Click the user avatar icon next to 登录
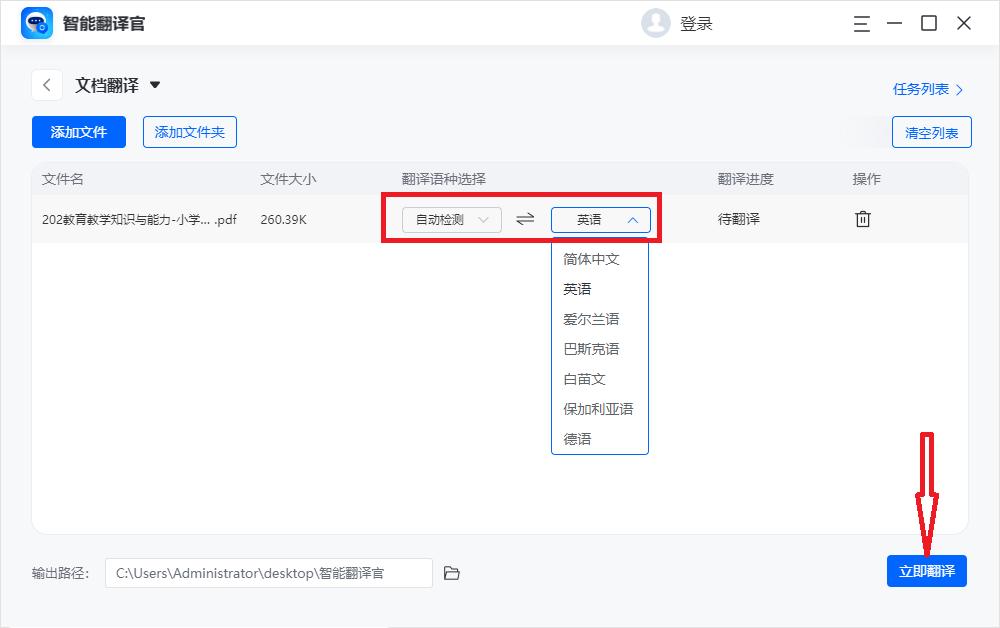Screen dimensions: 1000x628 (x=656, y=23)
